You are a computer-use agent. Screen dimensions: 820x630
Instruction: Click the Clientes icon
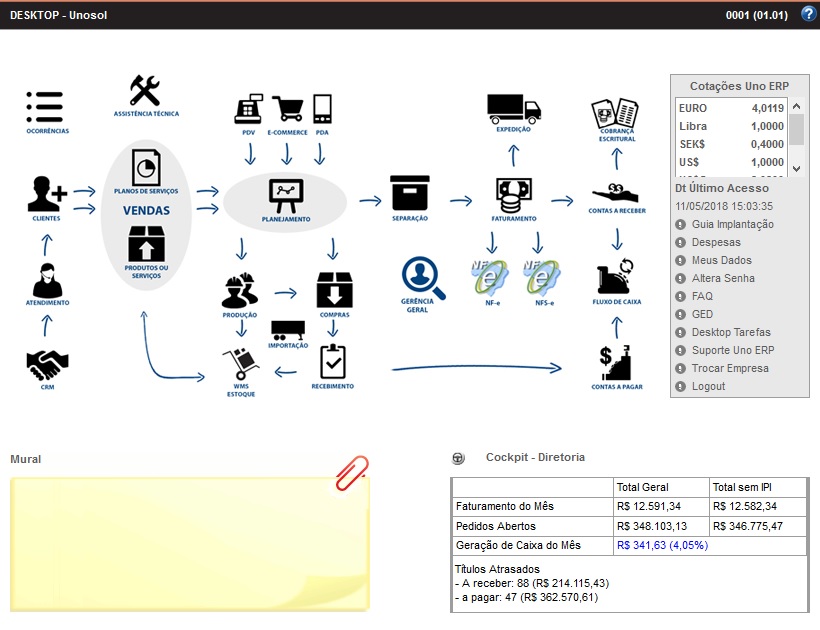pos(47,194)
